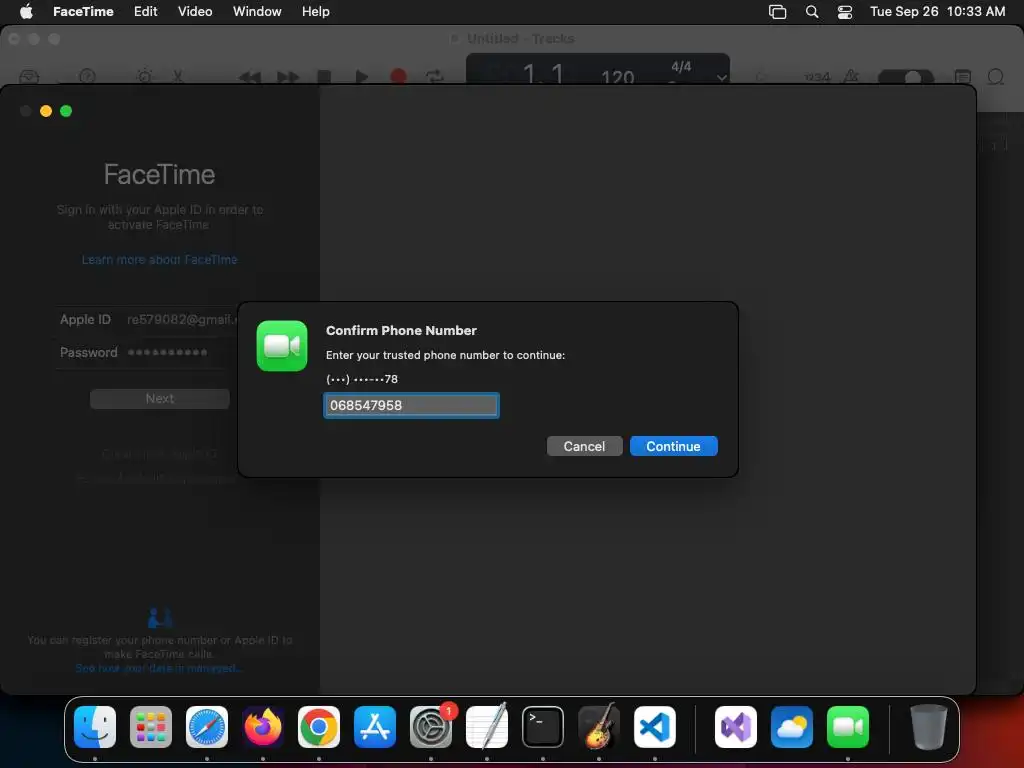Click GarageBand tempo value 120

pos(617,77)
